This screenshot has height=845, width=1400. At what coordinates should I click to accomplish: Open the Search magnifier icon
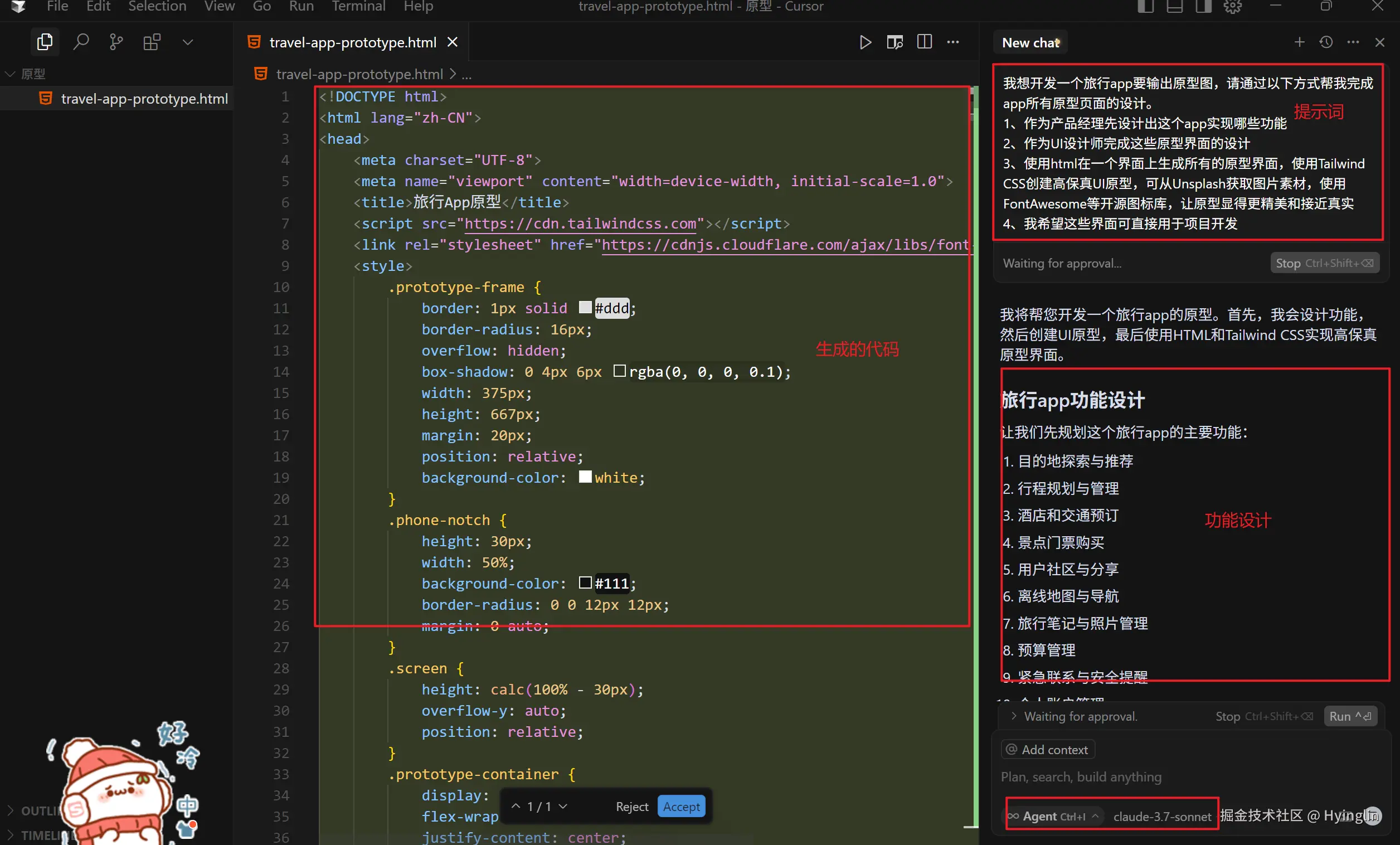coord(81,42)
